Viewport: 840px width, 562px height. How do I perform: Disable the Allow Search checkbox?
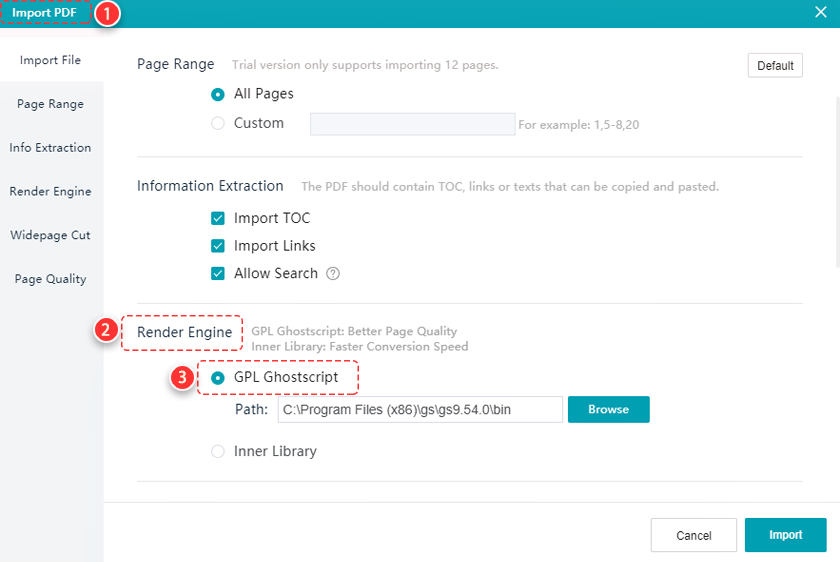tap(218, 274)
